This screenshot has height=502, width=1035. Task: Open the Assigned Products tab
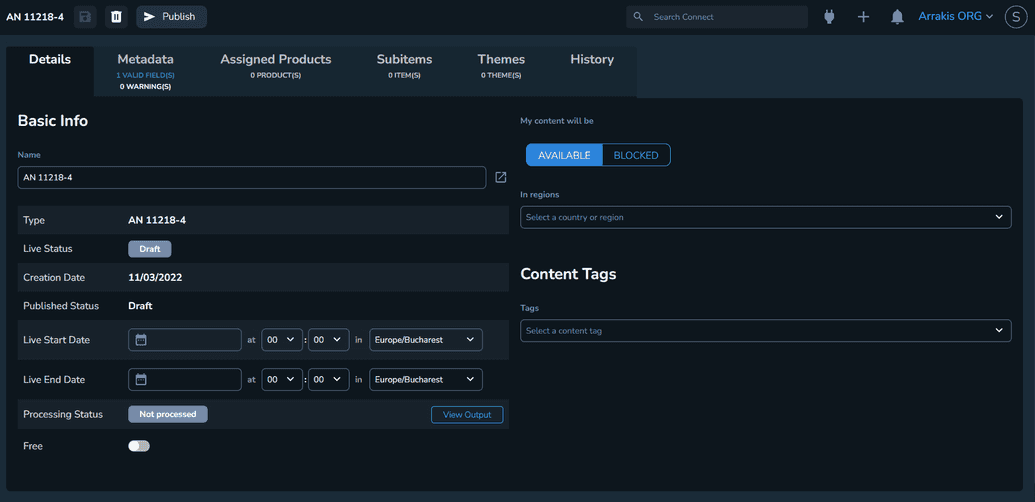276,66
